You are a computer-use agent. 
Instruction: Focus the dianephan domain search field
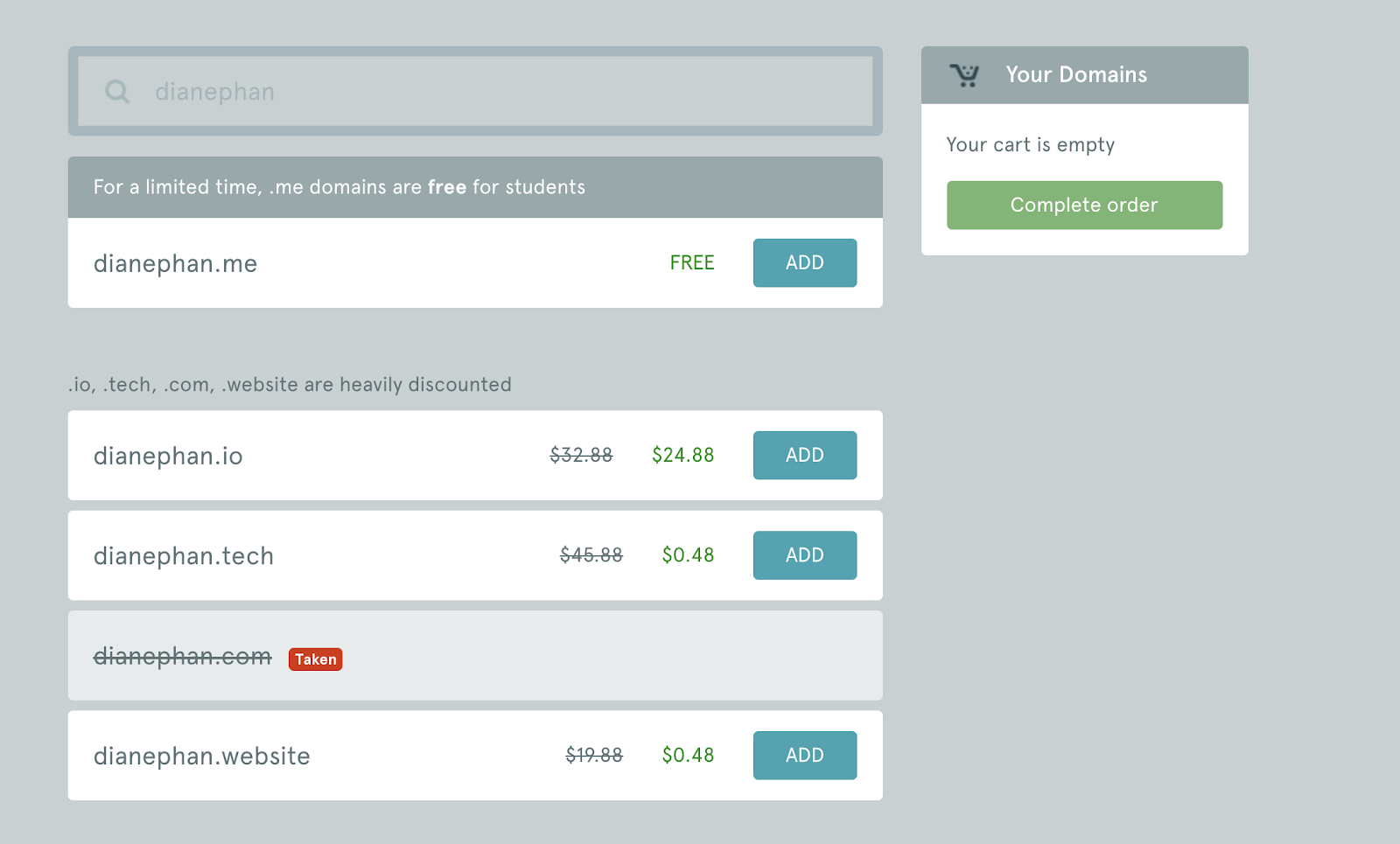(x=475, y=91)
